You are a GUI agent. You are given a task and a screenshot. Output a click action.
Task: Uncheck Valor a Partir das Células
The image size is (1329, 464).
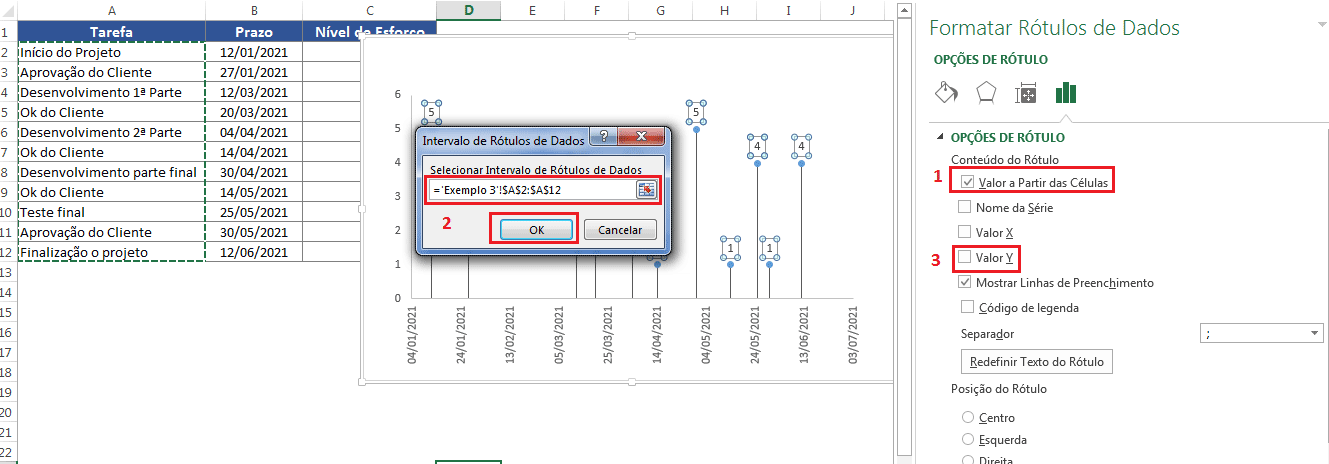coord(966,182)
